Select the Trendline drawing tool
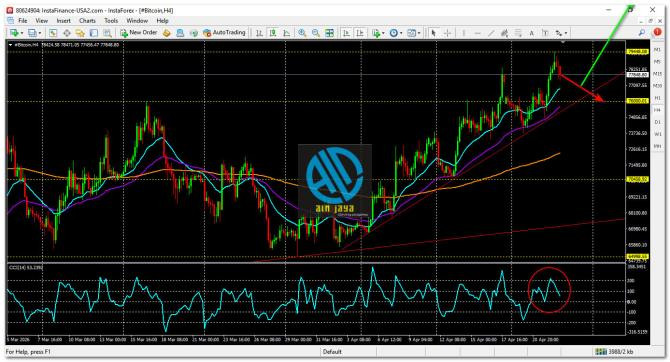The width and height of the screenshot is (670, 362). (491, 32)
